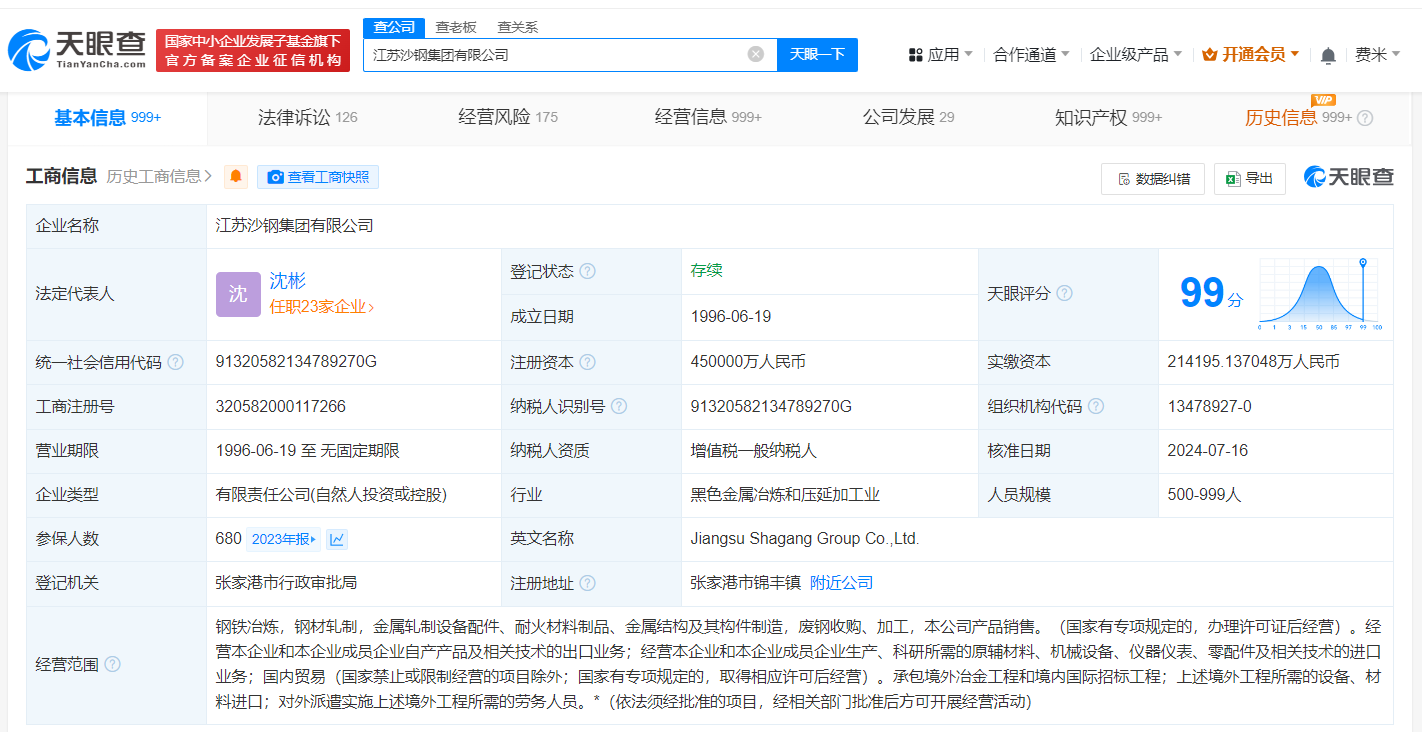Click help icon beside 统一社会信用代码
The width and height of the screenshot is (1422, 732).
pyautogui.click(x=176, y=362)
